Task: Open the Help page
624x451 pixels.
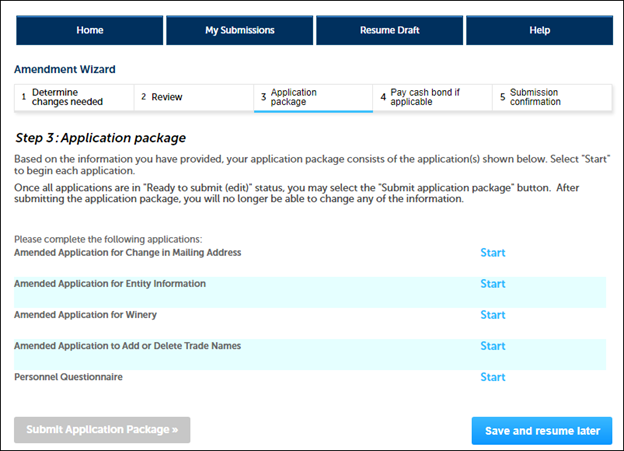Action: (x=539, y=30)
